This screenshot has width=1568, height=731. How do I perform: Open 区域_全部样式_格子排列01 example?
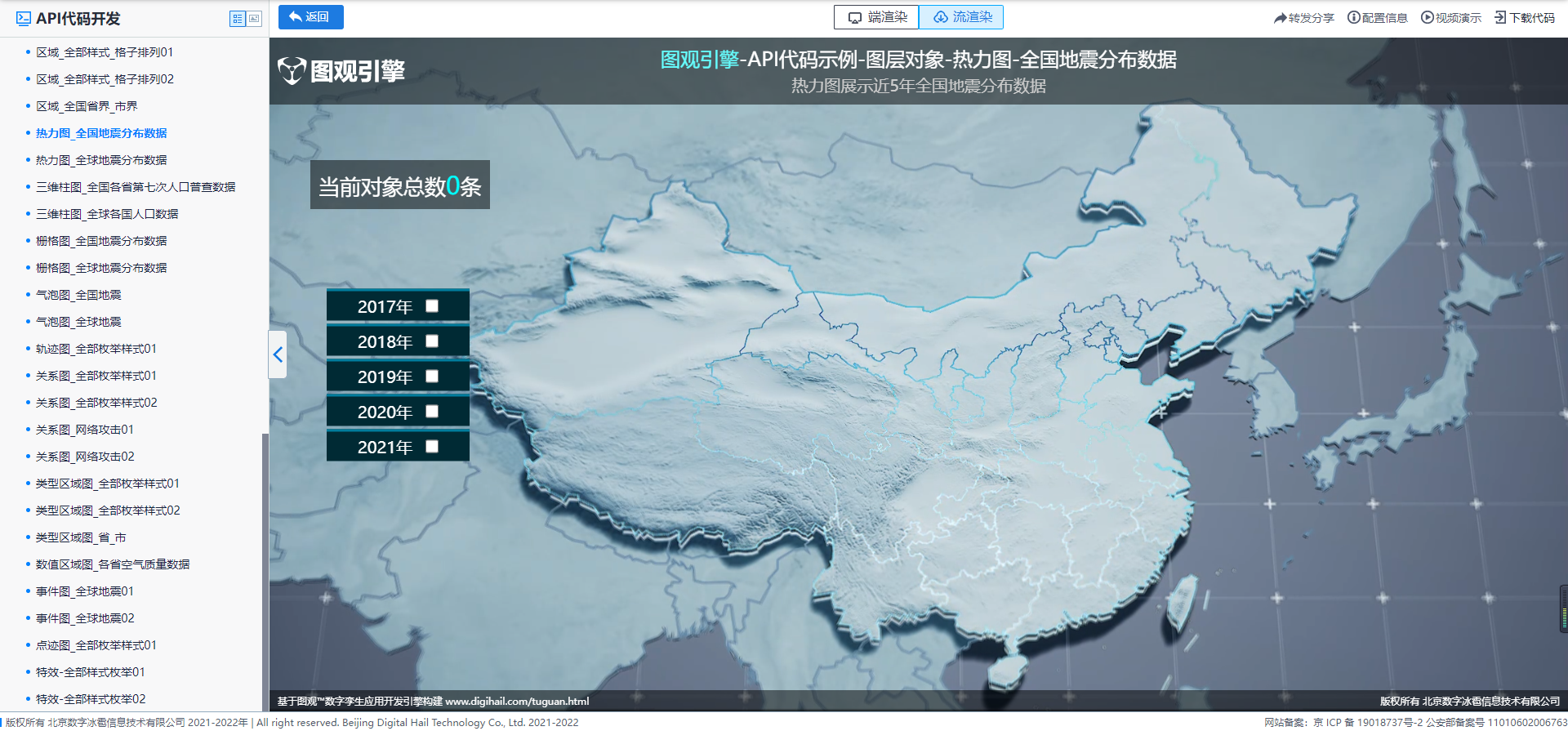[x=105, y=52]
